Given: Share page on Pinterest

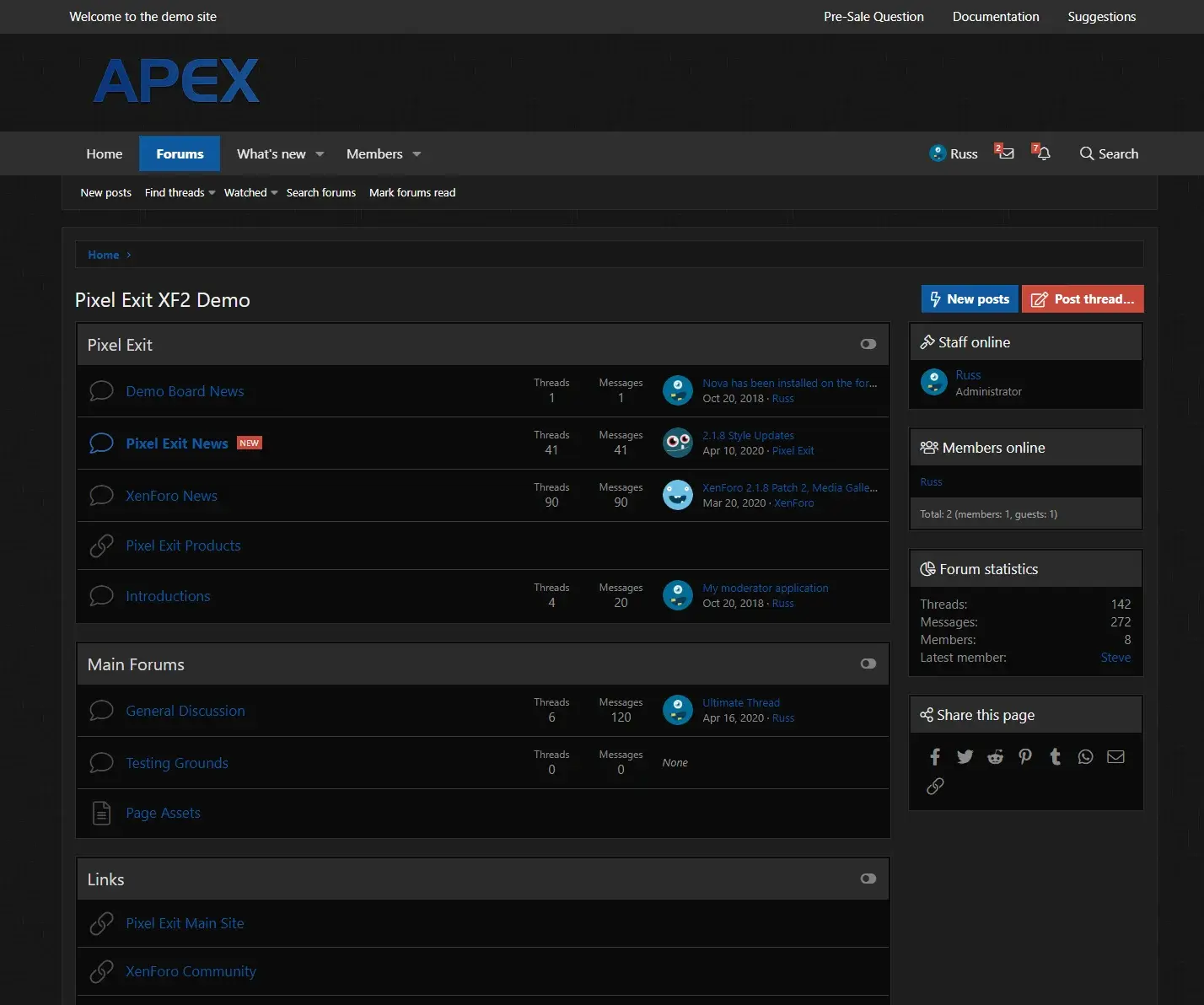Looking at the screenshot, I should [1025, 756].
